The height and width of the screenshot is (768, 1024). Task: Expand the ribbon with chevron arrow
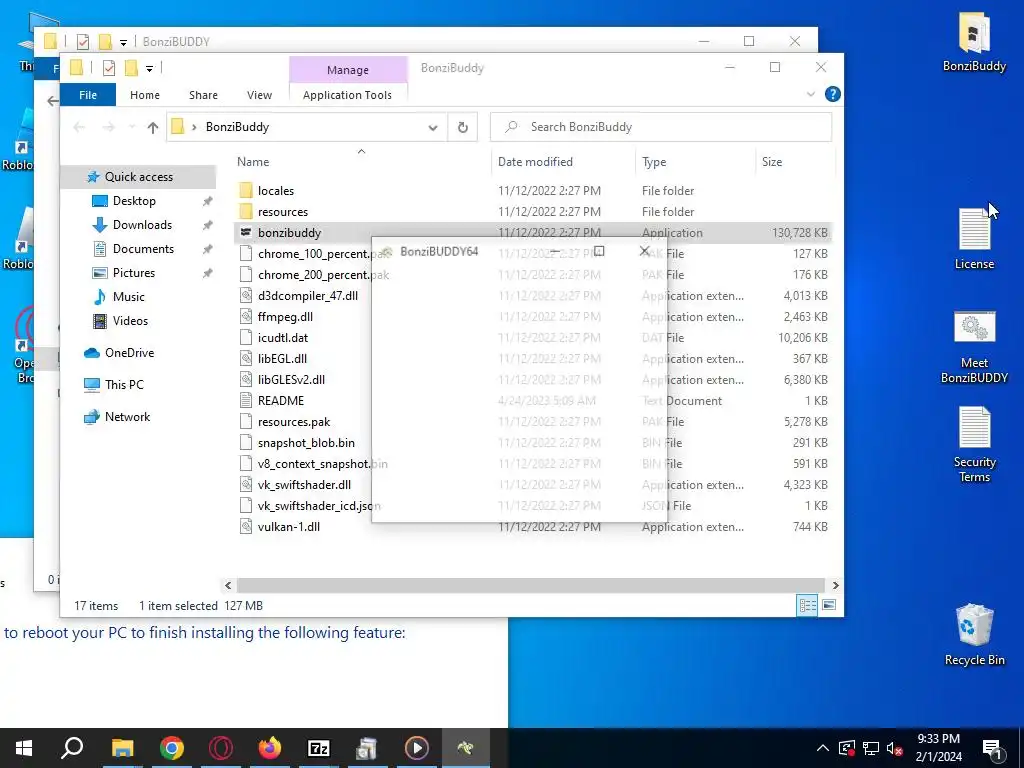pyautogui.click(x=810, y=94)
